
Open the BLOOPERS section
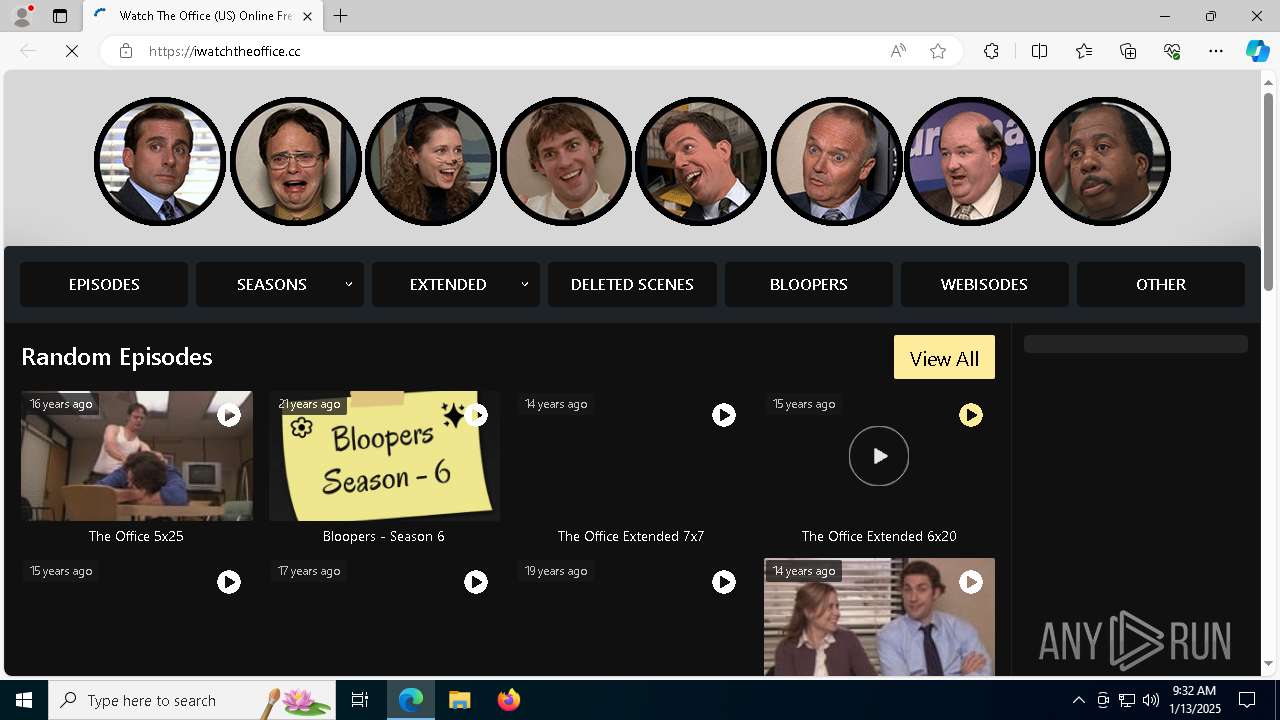tap(808, 284)
